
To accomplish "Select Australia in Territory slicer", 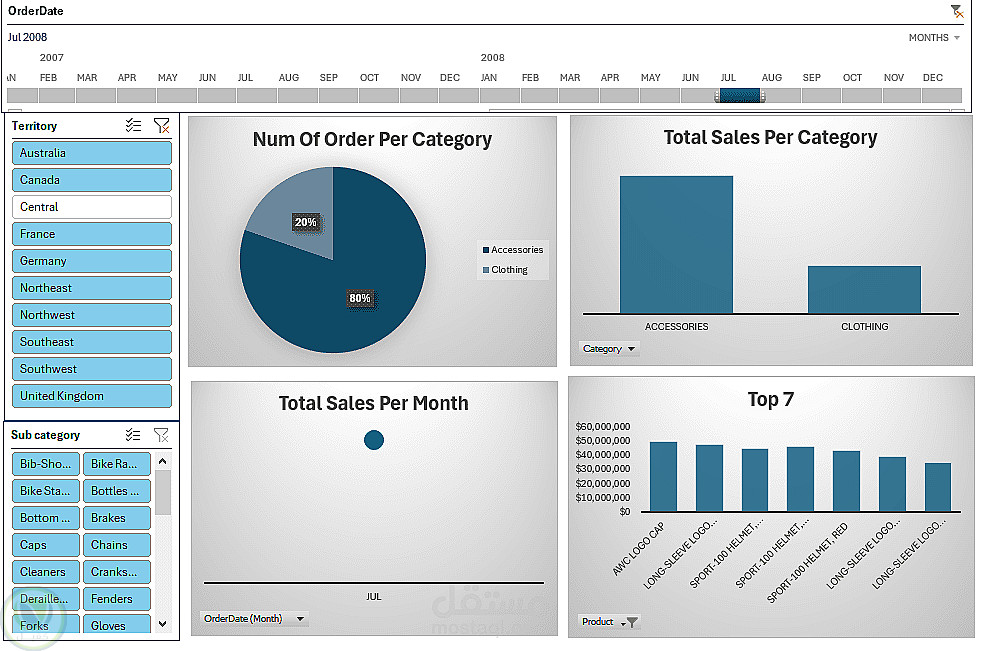I will (x=92, y=153).
